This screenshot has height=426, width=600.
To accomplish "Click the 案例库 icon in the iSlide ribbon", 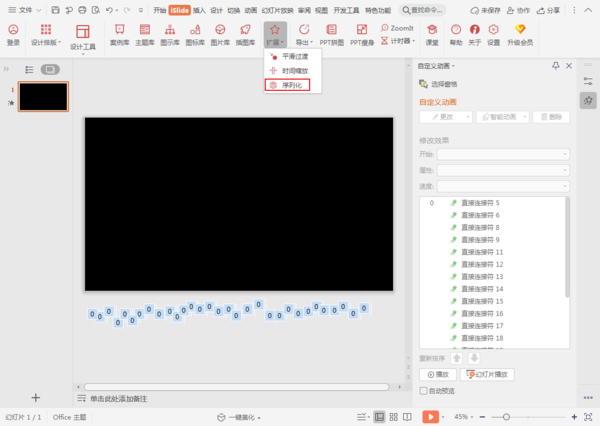I will (119, 35).
